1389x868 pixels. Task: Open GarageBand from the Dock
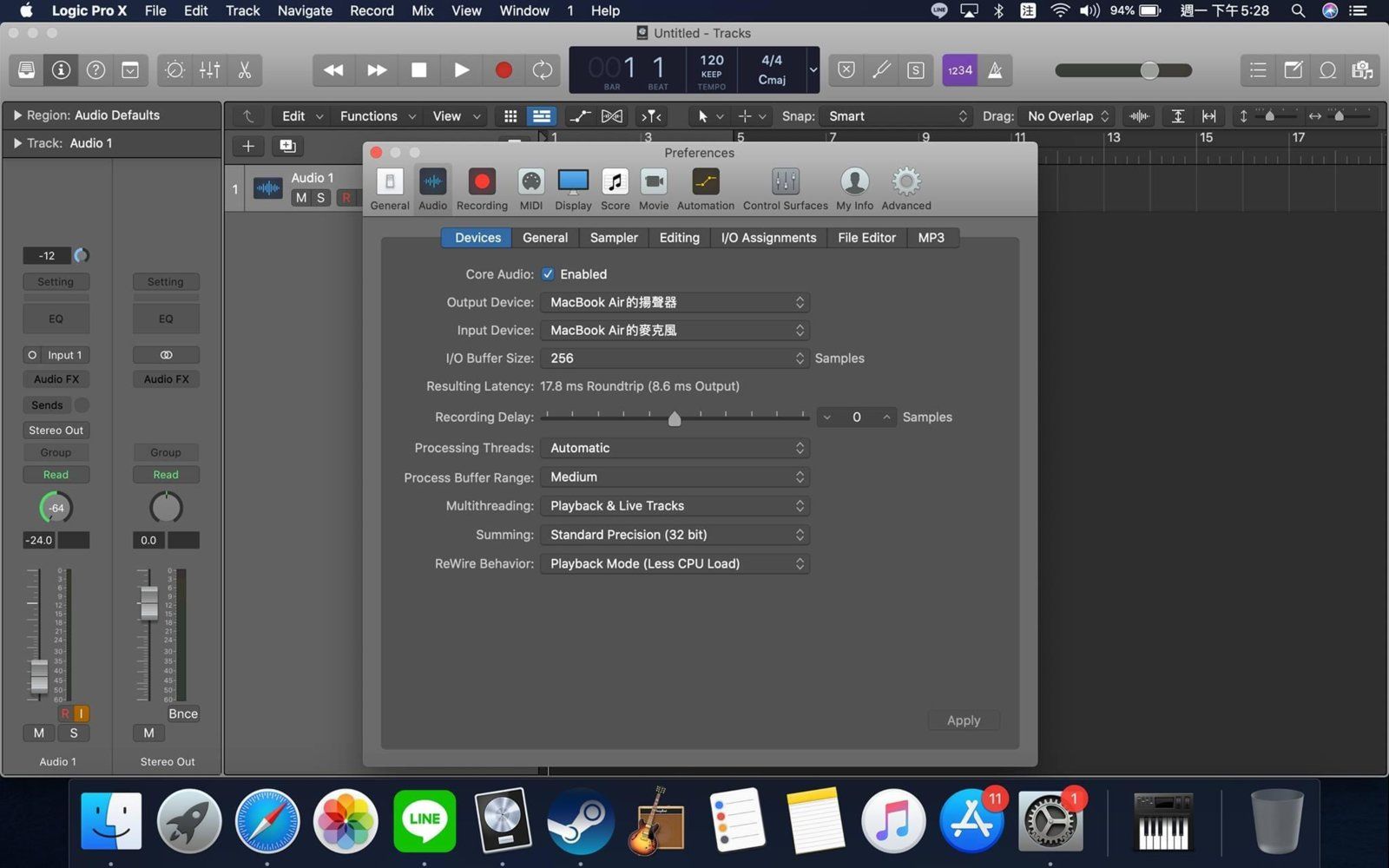click(x=657, y=821)
